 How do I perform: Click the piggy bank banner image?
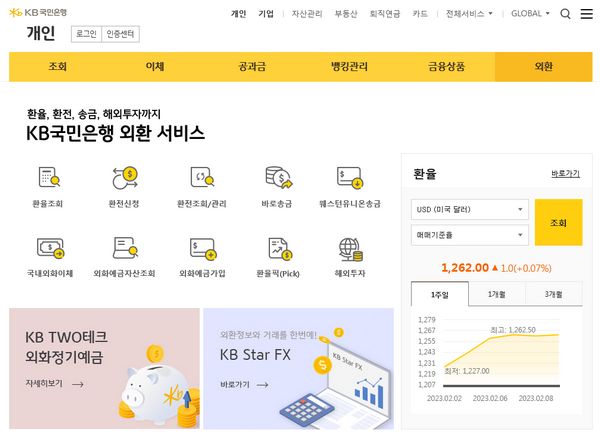159,387
